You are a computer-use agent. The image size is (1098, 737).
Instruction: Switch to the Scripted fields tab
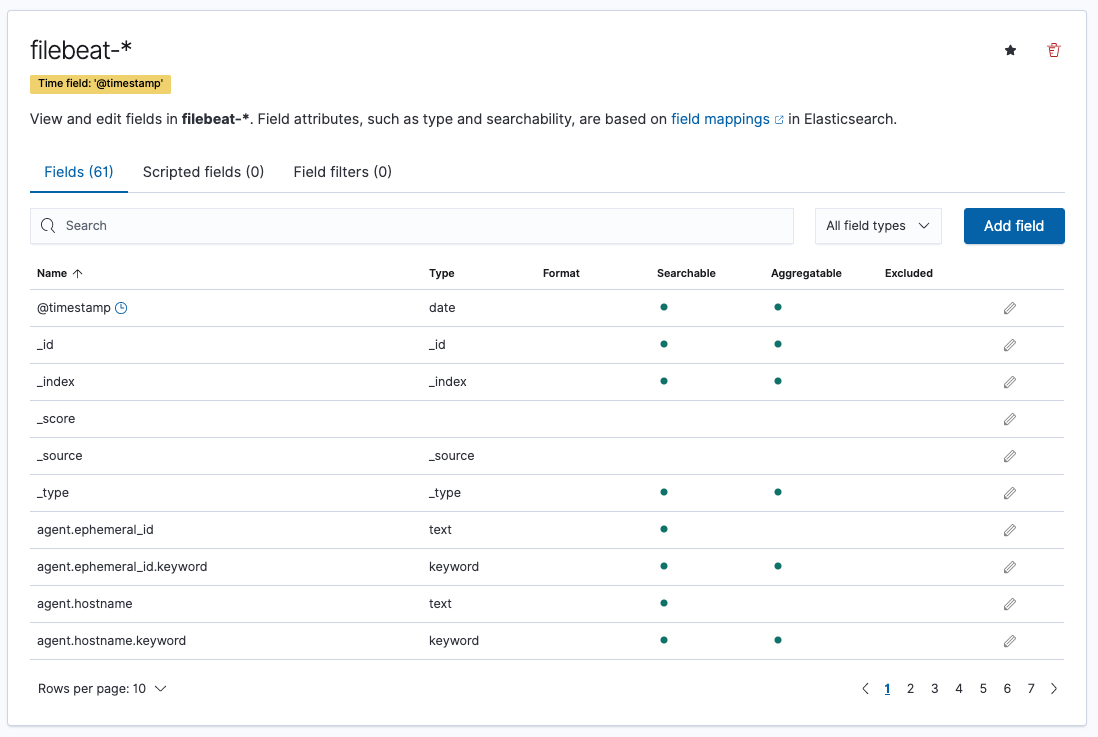point(203,171)
